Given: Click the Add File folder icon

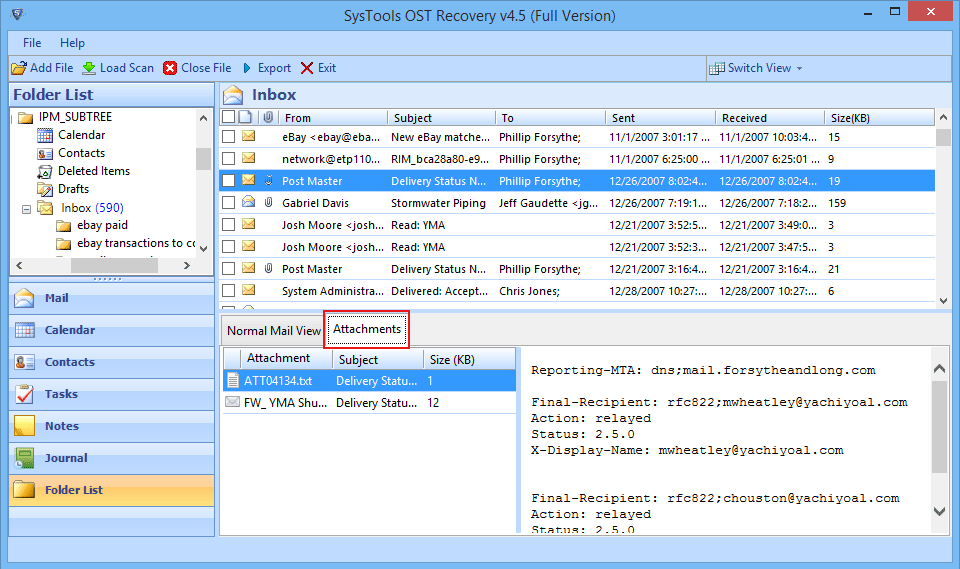Looking at the screenshot, I should 19,68.
